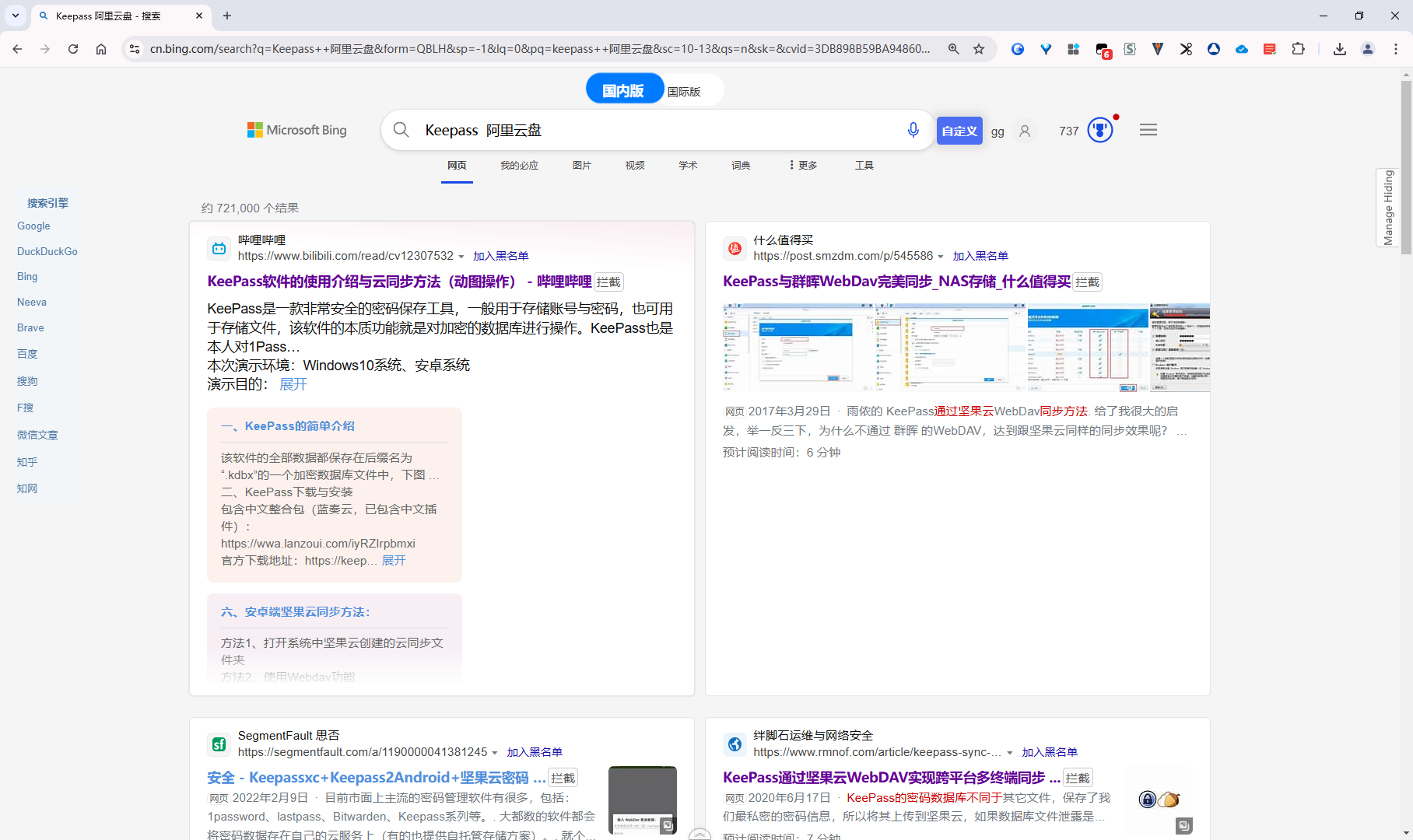The width and height of the screenshot is (1413, 840).
Task: Open a new browser tab
Action: point(227,16)
